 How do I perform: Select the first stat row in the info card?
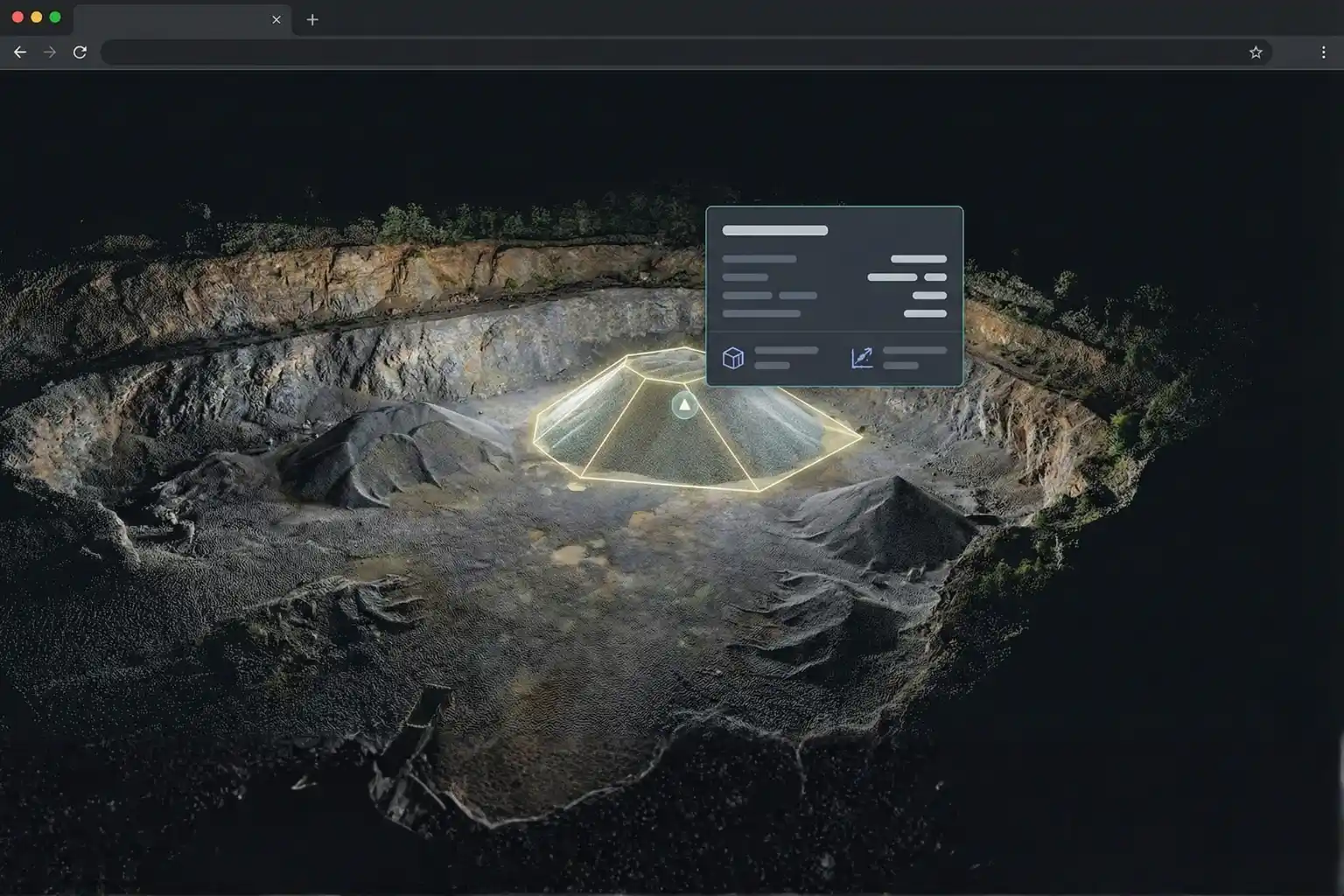click(759, 258)
